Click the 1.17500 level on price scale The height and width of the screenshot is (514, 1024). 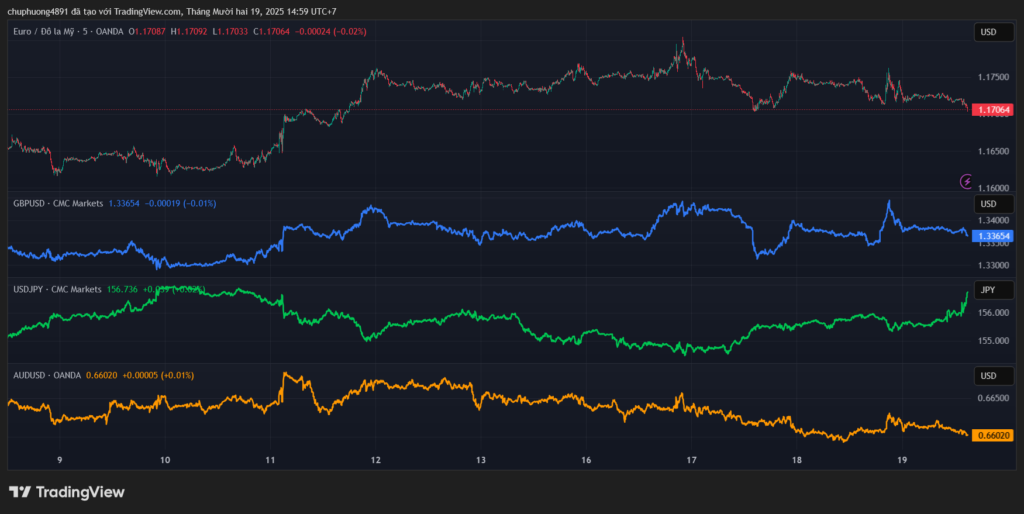993,77
